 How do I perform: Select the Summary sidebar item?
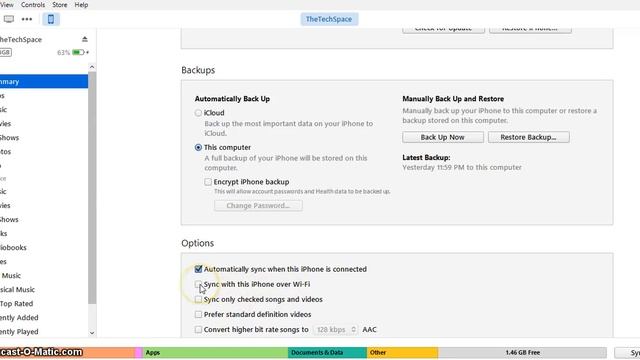coord(44,81)
